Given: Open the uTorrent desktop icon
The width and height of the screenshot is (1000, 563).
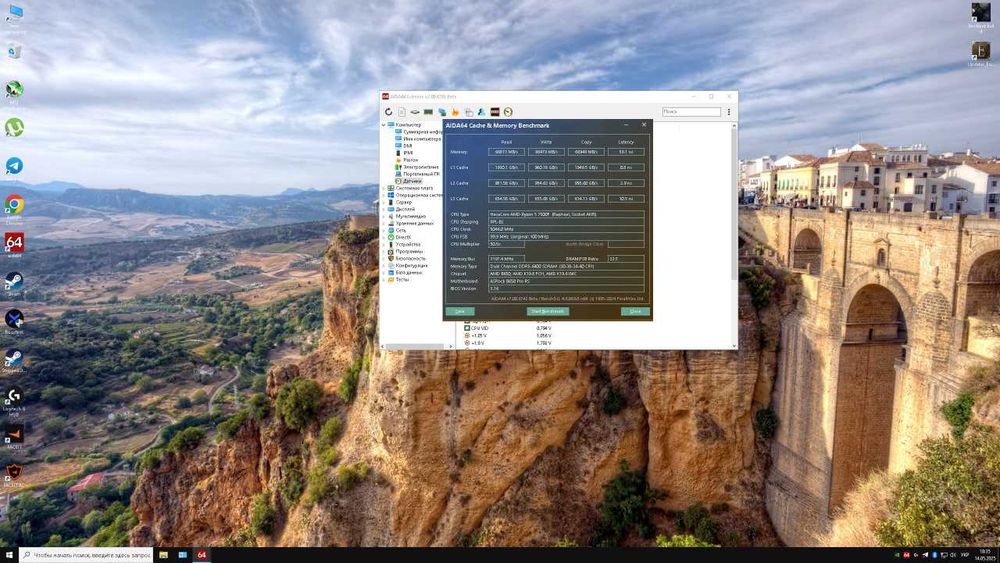Looking at the screenshot, I should click(14, 128).
